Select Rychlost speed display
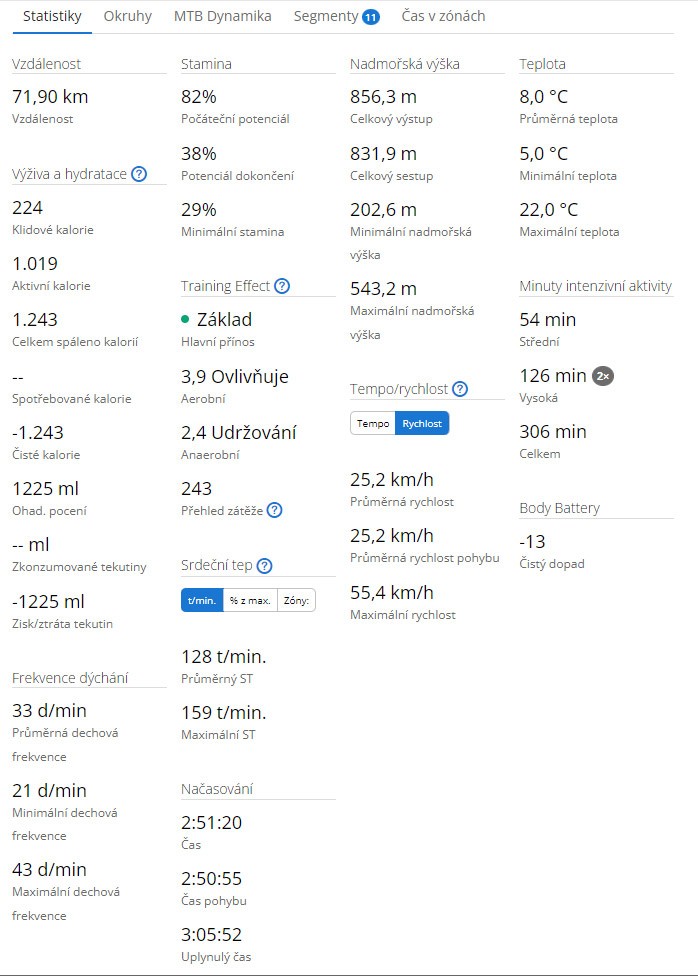 [x=422, y=423]
